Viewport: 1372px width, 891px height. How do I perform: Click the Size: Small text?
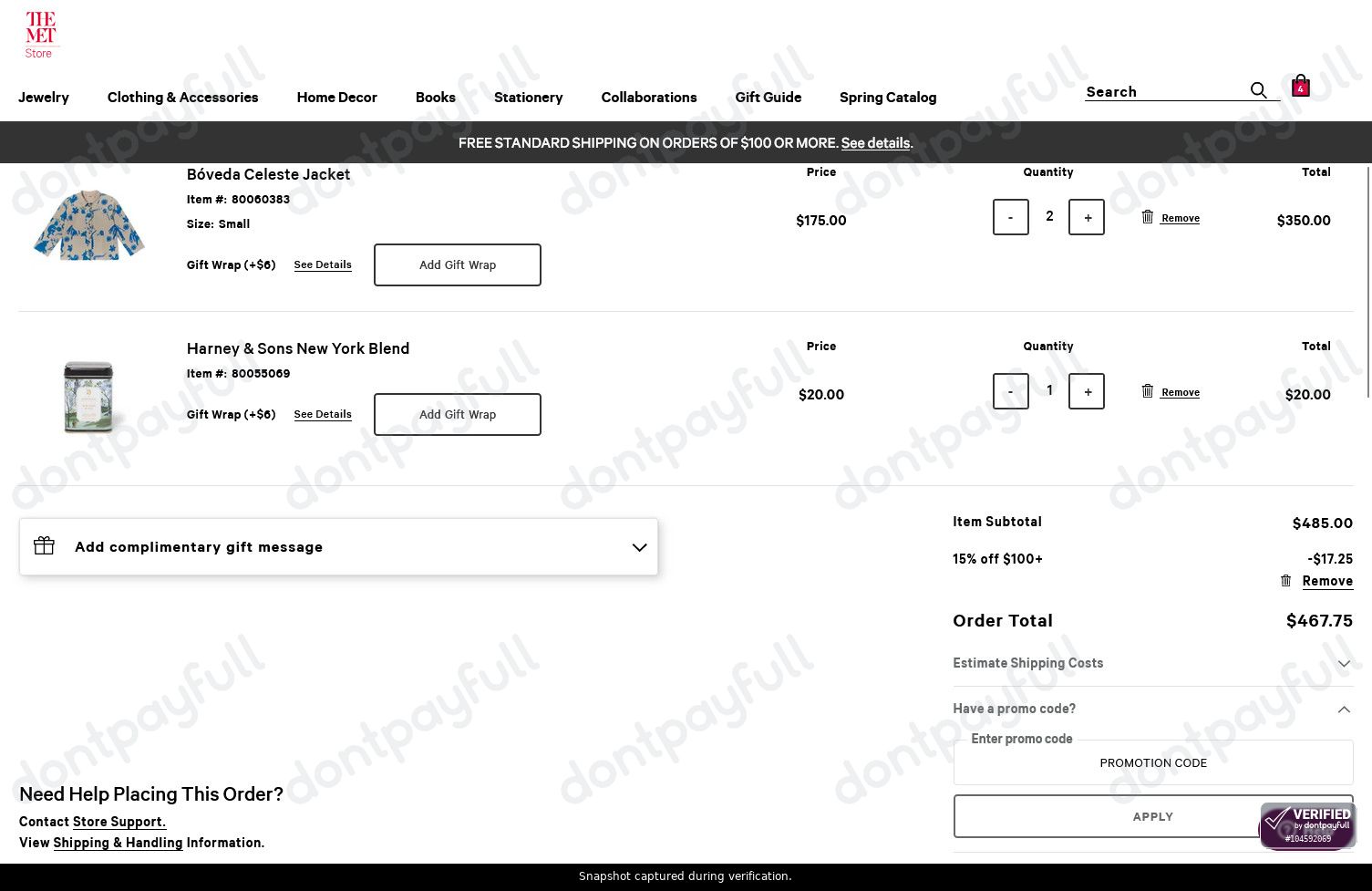click(x=218, y=223)
